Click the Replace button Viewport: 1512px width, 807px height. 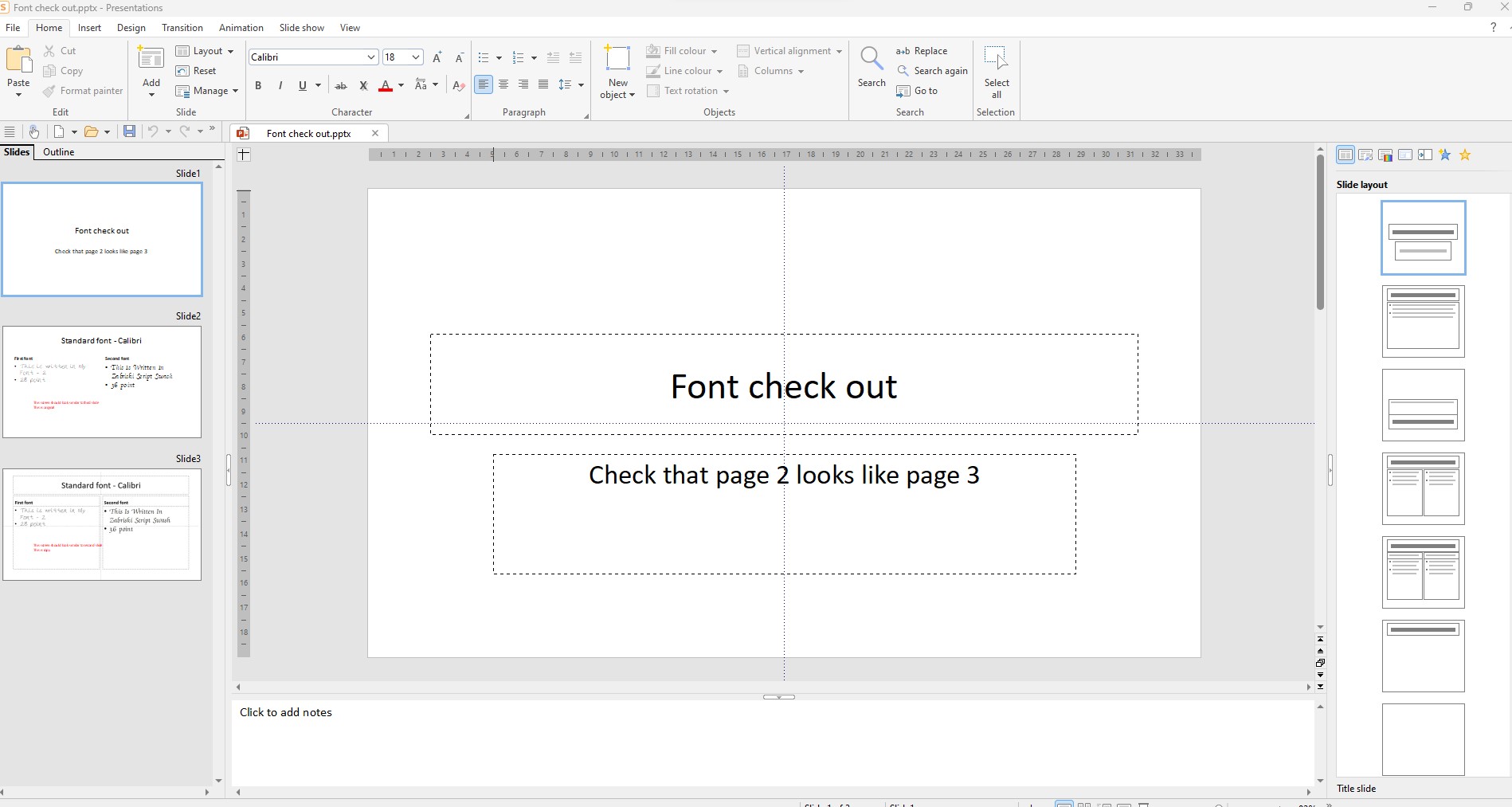[922, 51]
